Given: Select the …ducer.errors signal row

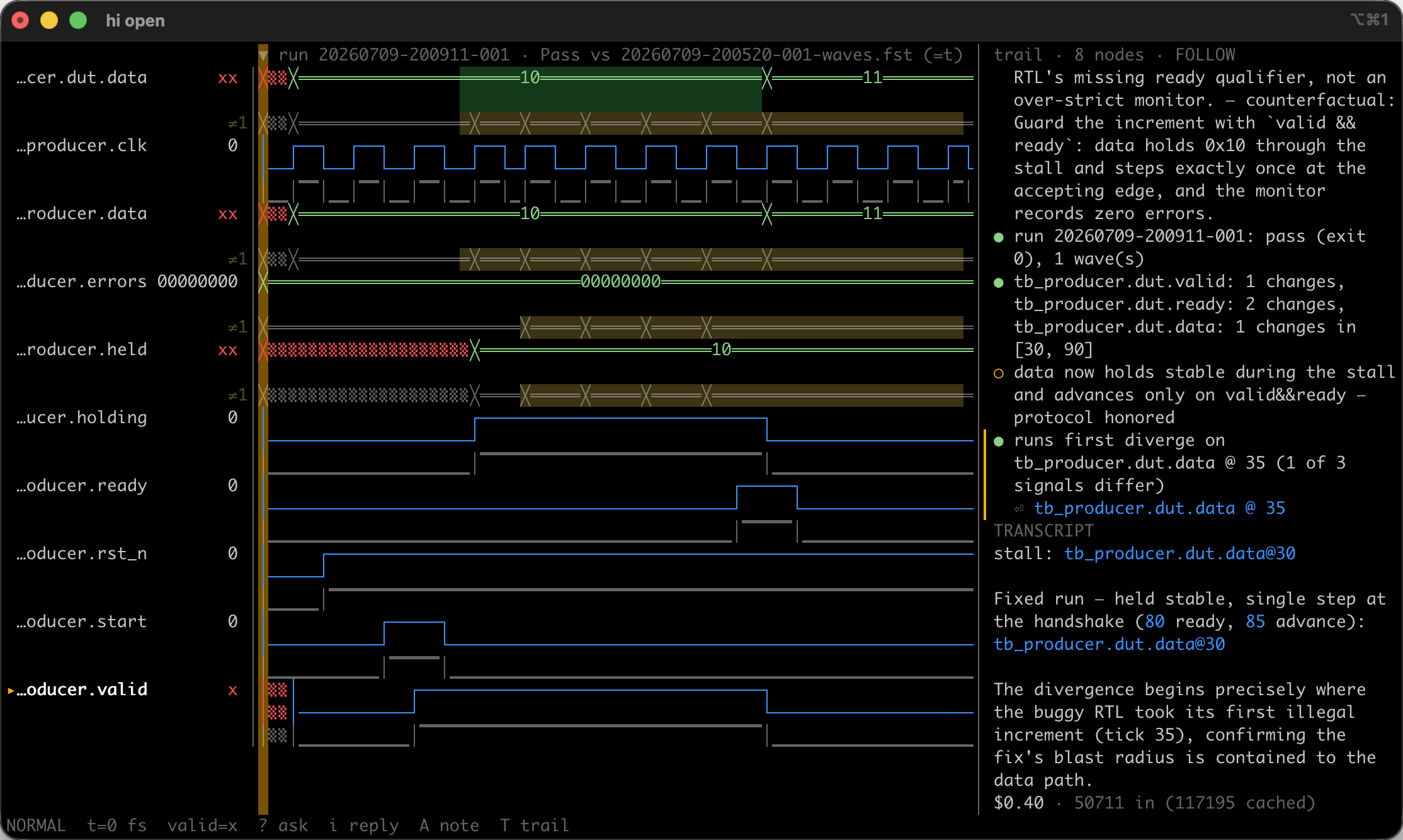Looking at the screenshot, I should point(127,282).
